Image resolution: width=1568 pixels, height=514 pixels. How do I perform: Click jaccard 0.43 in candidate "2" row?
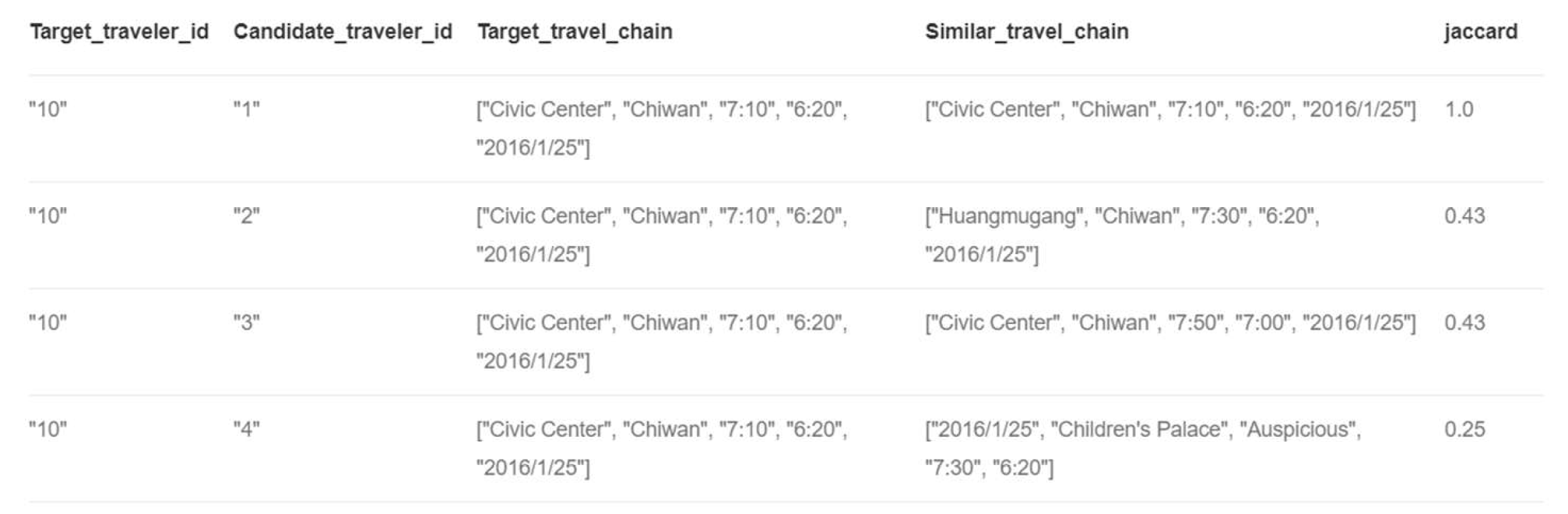[x=1464, y=217]
